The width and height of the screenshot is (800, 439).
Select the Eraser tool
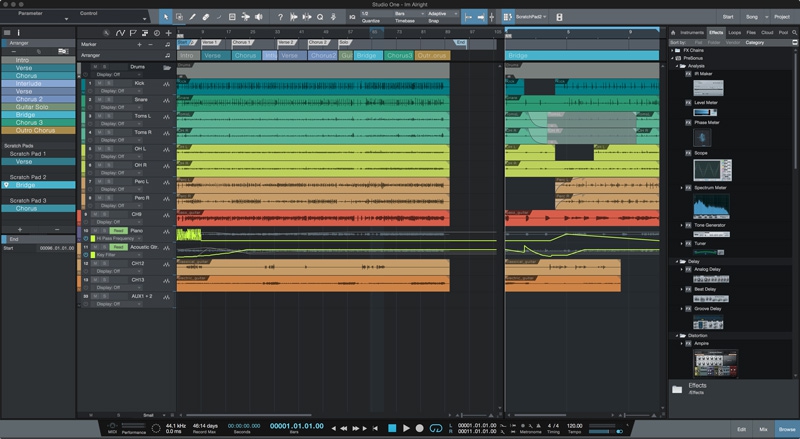click(206, 17)
